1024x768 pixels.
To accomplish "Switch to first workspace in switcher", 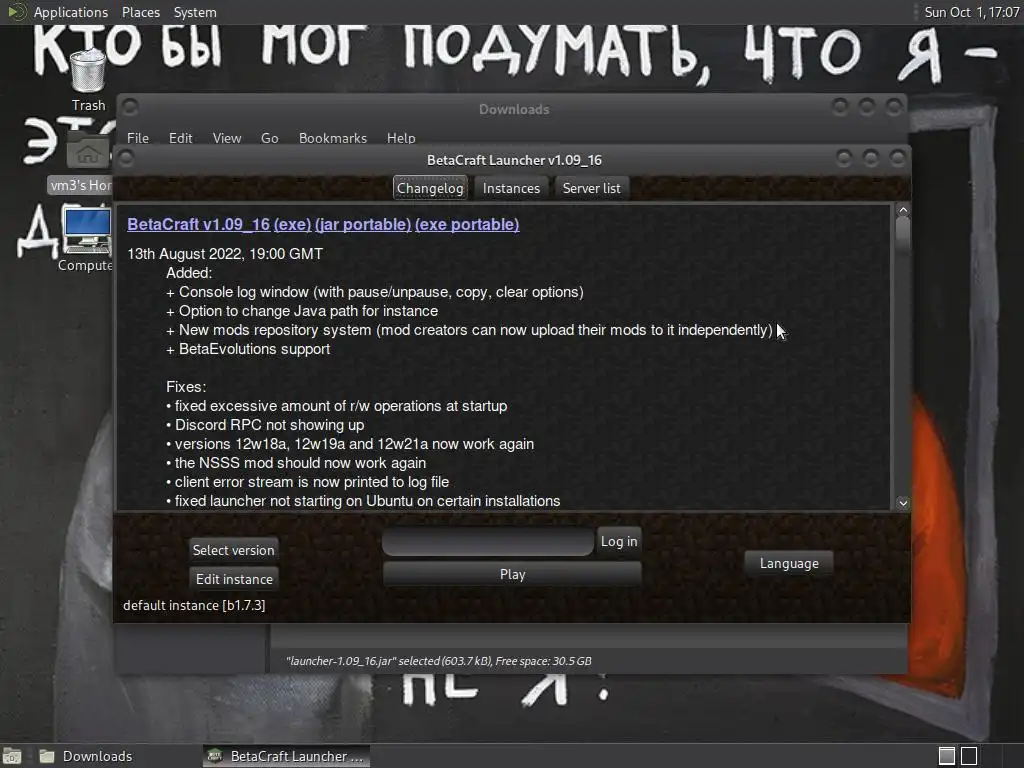I will [x=946, y=756].
